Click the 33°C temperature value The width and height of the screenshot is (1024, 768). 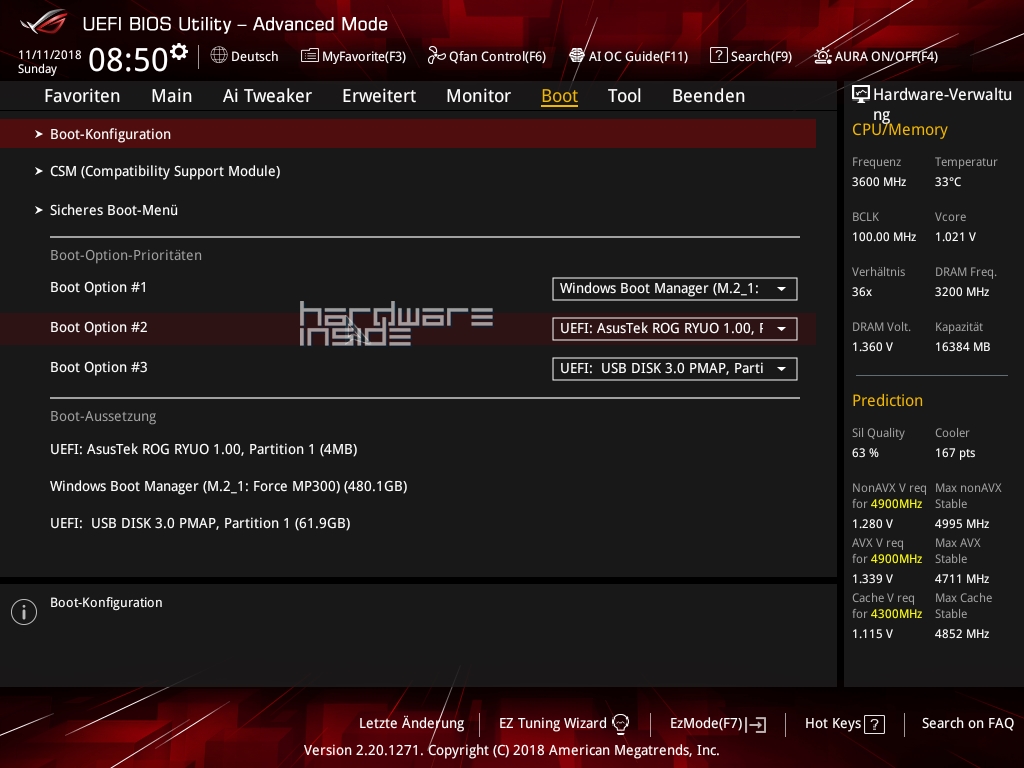(948, 182)
